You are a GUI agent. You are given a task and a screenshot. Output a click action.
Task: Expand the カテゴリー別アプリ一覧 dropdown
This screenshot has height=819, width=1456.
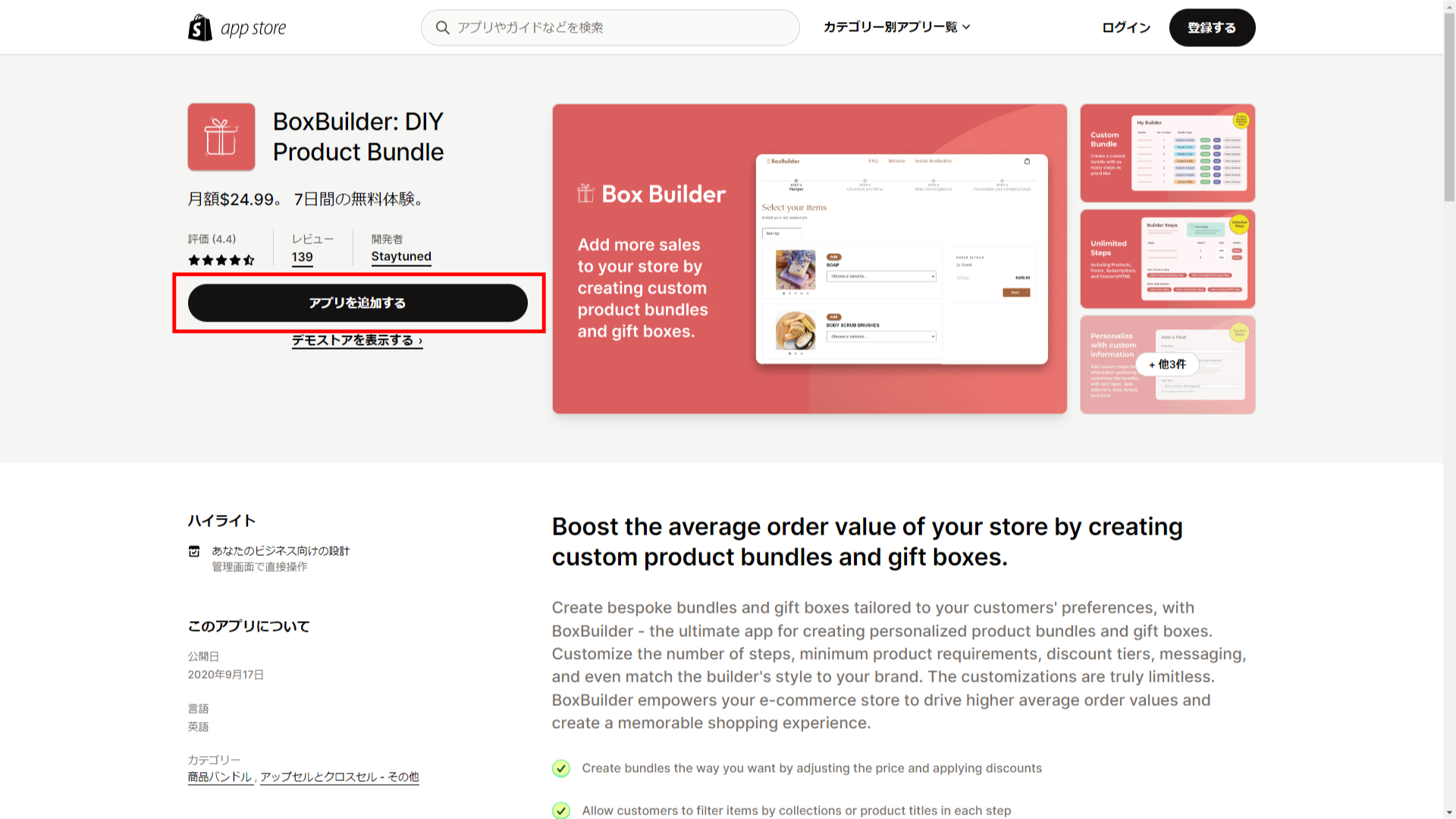pyautogui.click(x=896, y=27)
